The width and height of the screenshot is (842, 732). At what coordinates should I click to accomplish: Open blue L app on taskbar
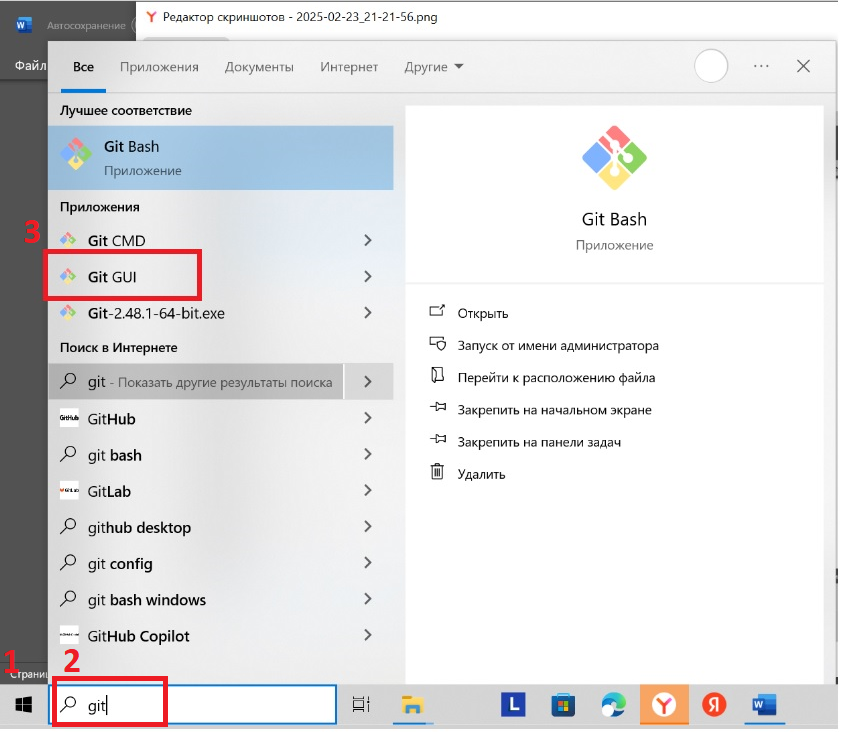[513, 705]
